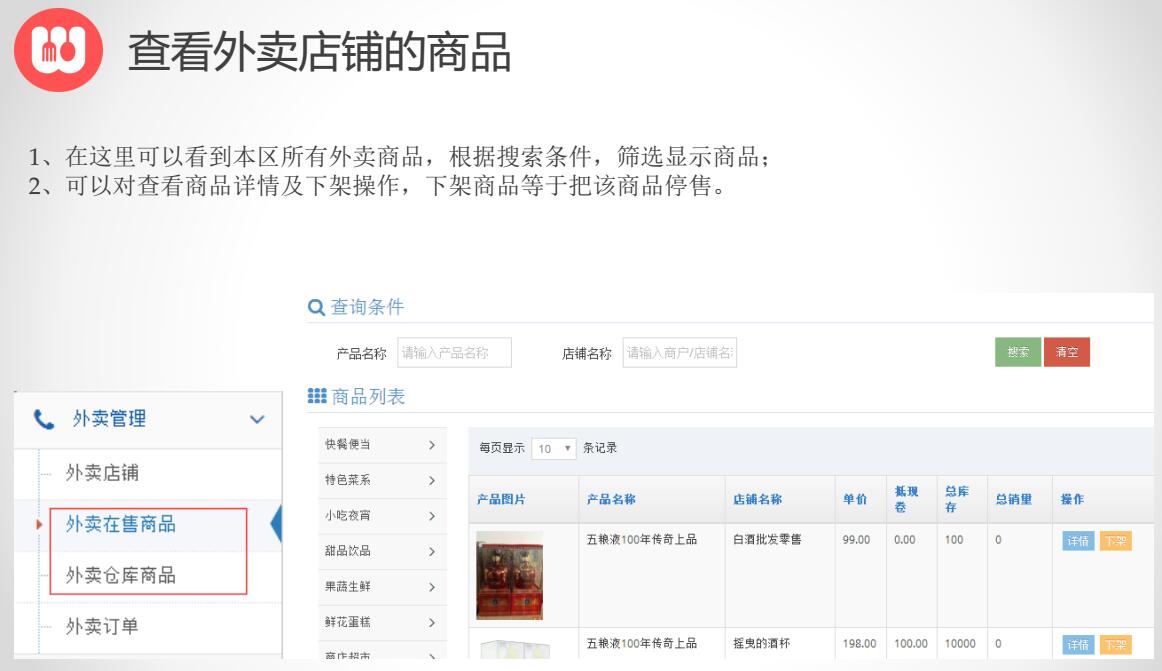
Task: Expand the 甜品饮品 category arrow
Action: pos(432,552)
